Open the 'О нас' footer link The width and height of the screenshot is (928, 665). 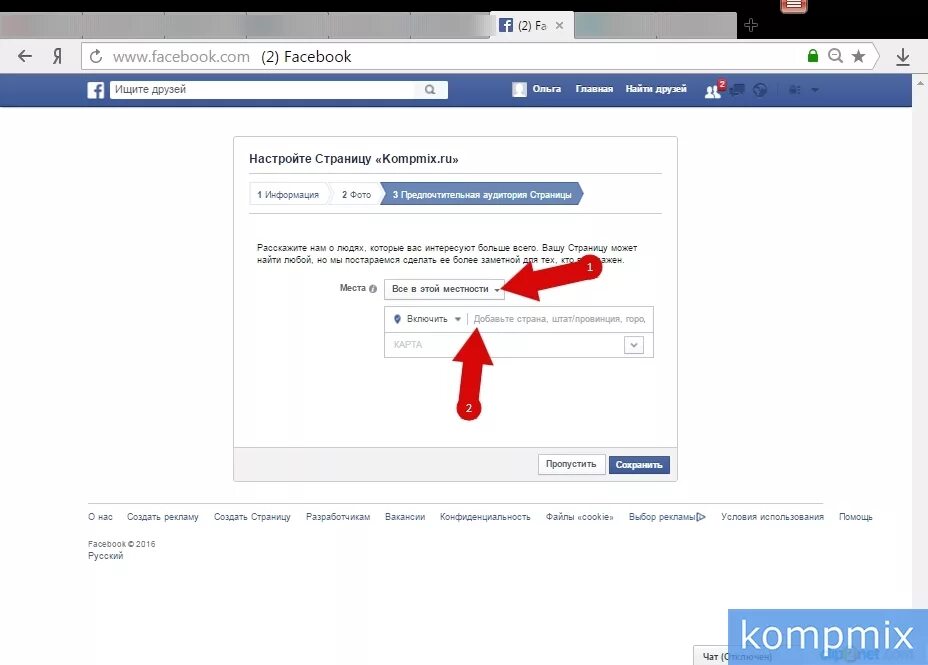click(101, 516)
